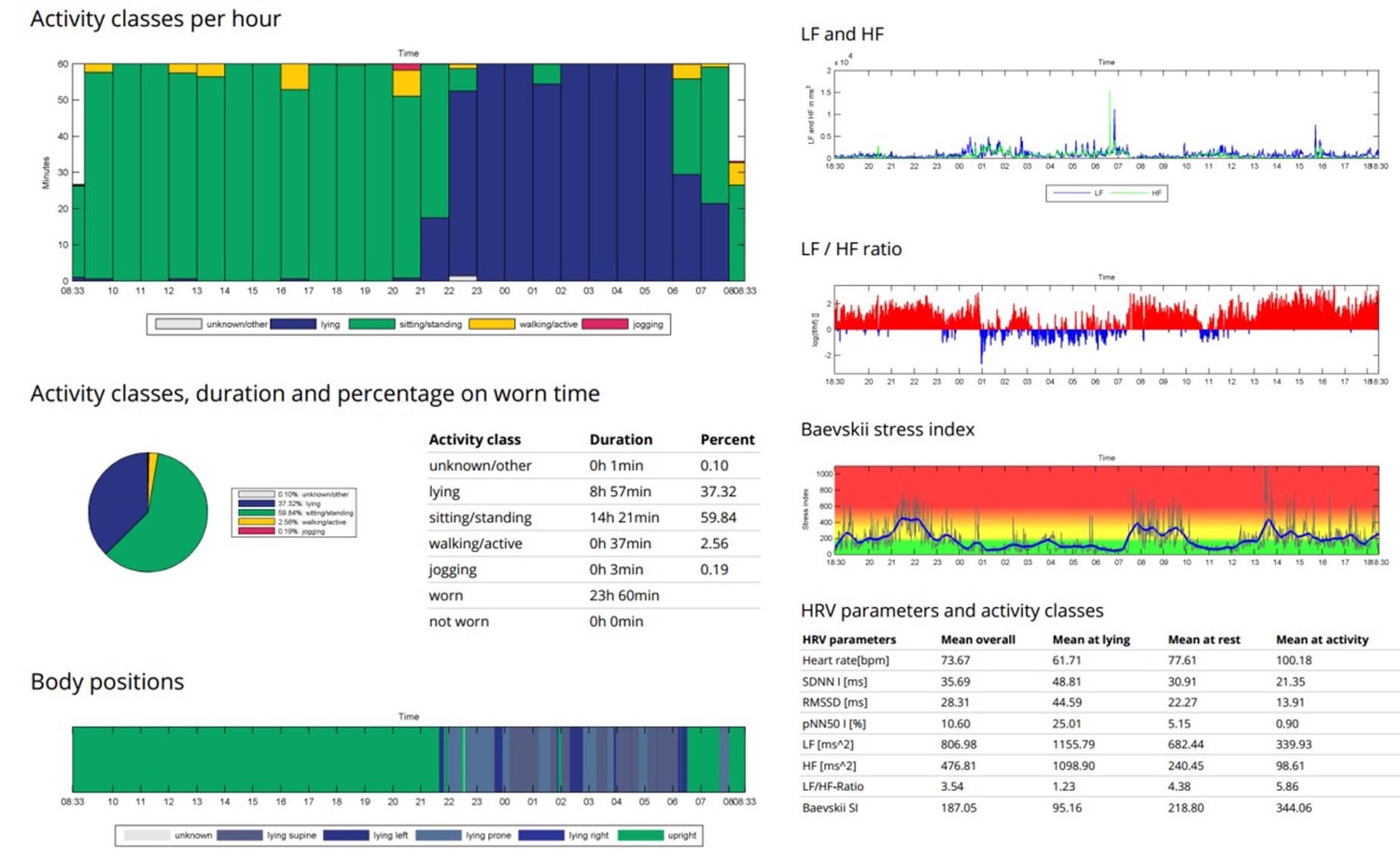Viewport: 1400px width, 861px height.
Task: Click the Percent column header
Action: (727, 440)
